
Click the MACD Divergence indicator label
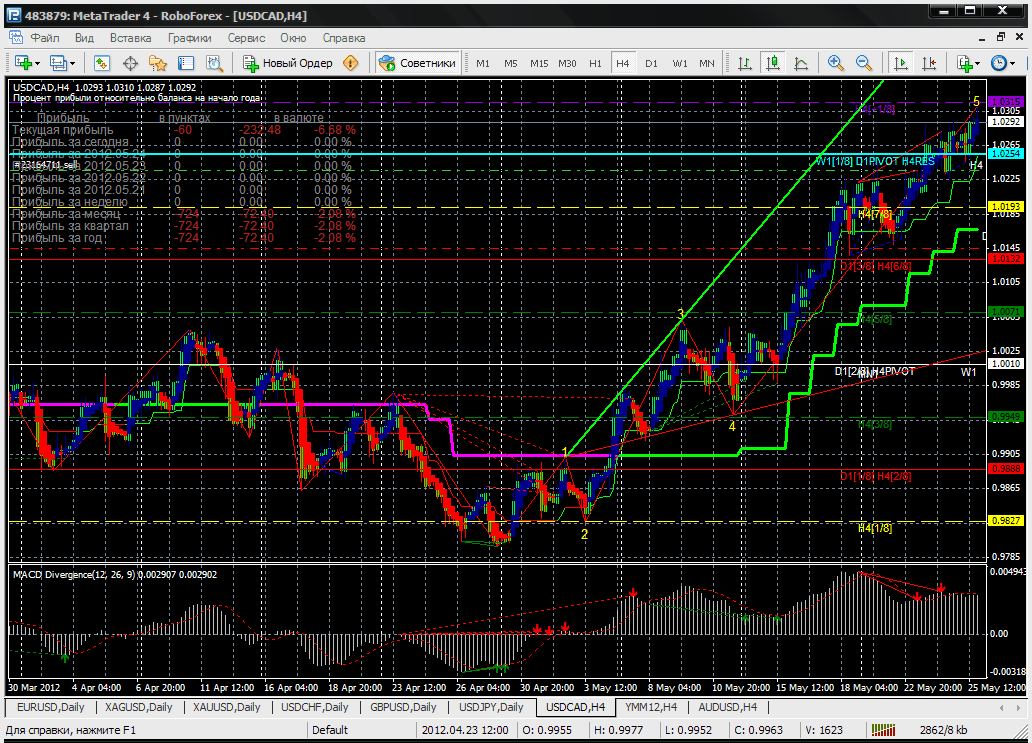115,575
